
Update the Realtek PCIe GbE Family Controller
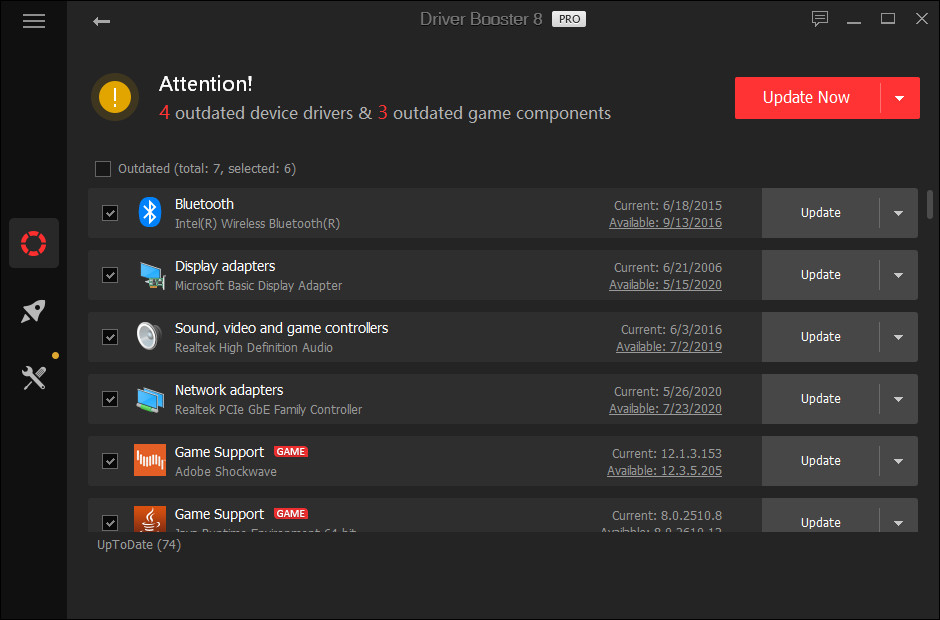click(820, 399)
